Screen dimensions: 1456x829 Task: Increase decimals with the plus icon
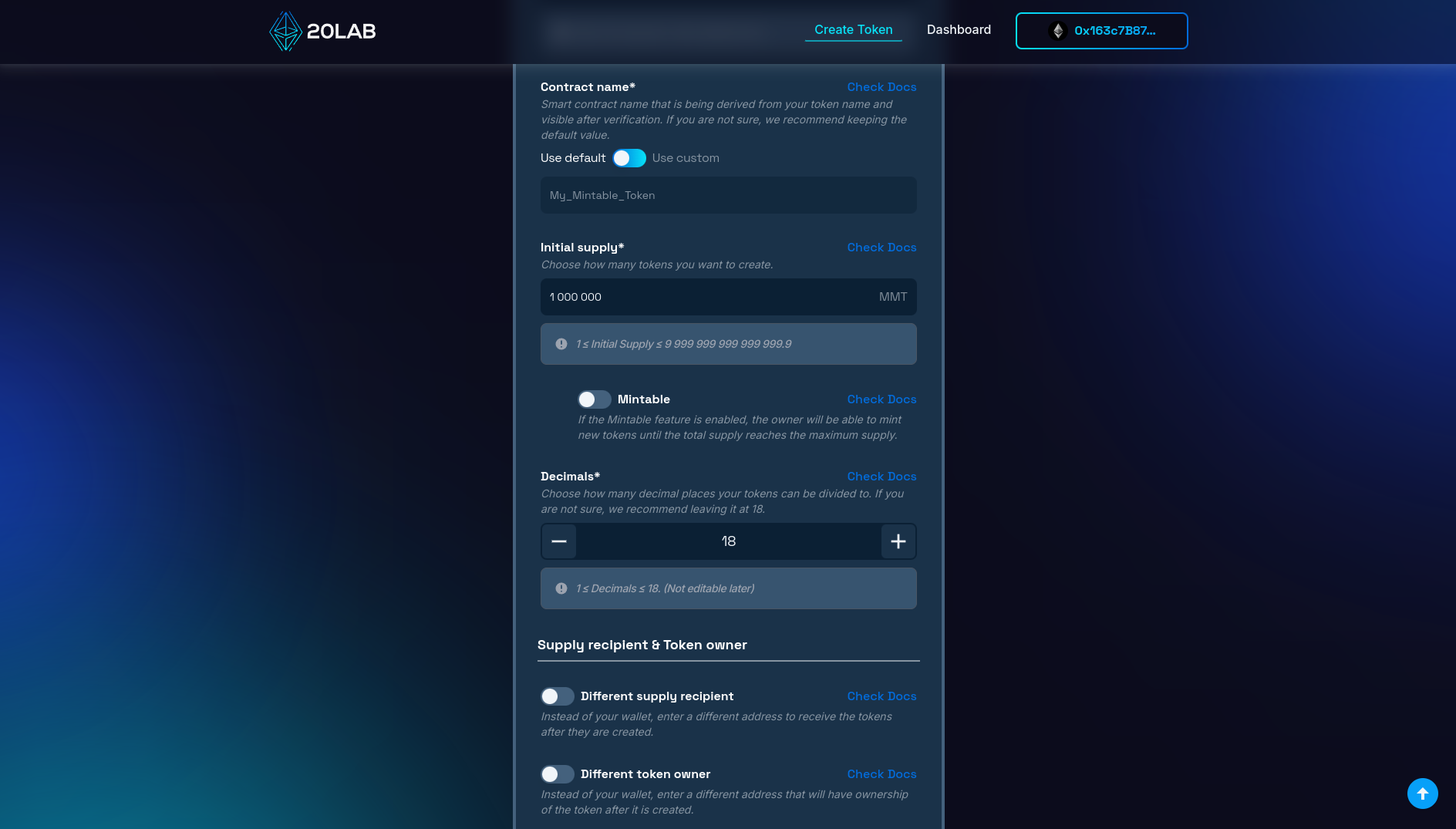click(x=898, y=541)
